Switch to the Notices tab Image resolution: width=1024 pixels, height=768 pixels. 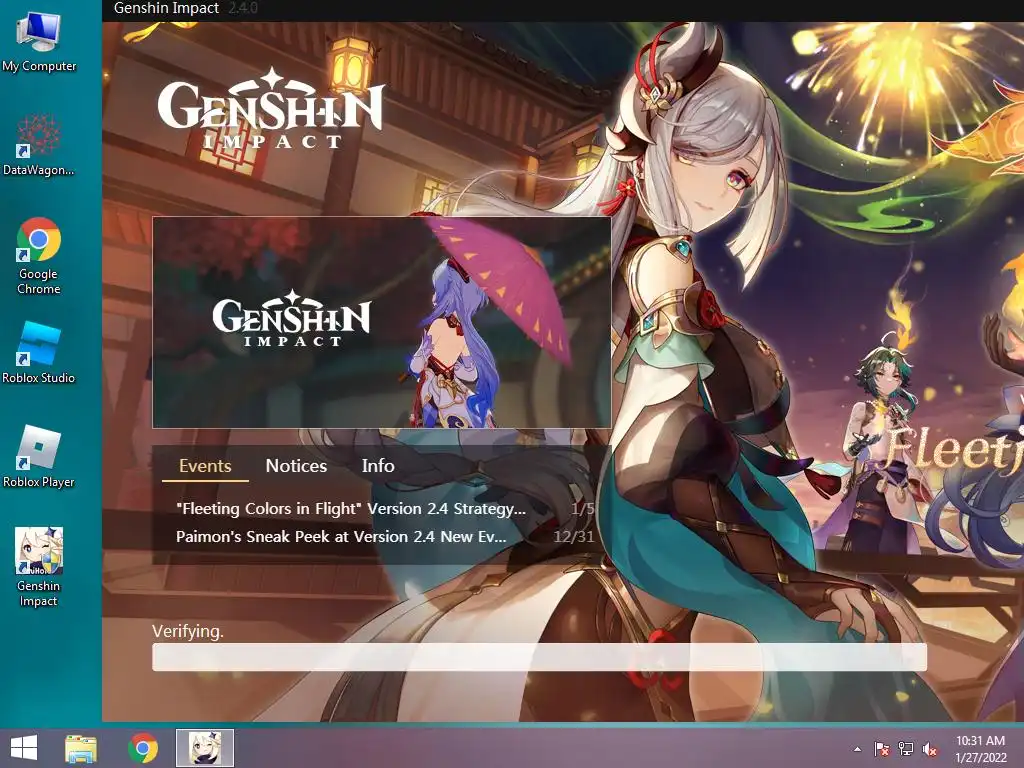[x=296, y=466]
